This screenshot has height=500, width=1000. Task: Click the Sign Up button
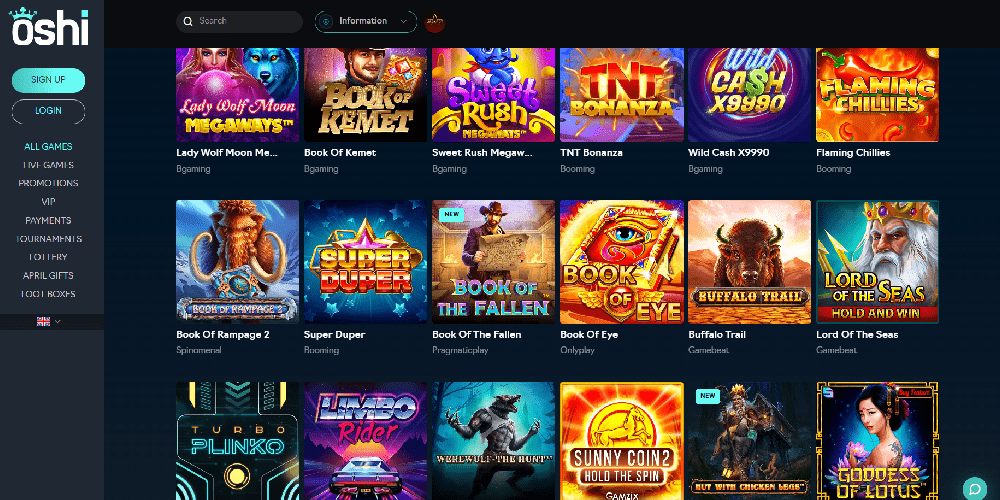tap(48, 80)
